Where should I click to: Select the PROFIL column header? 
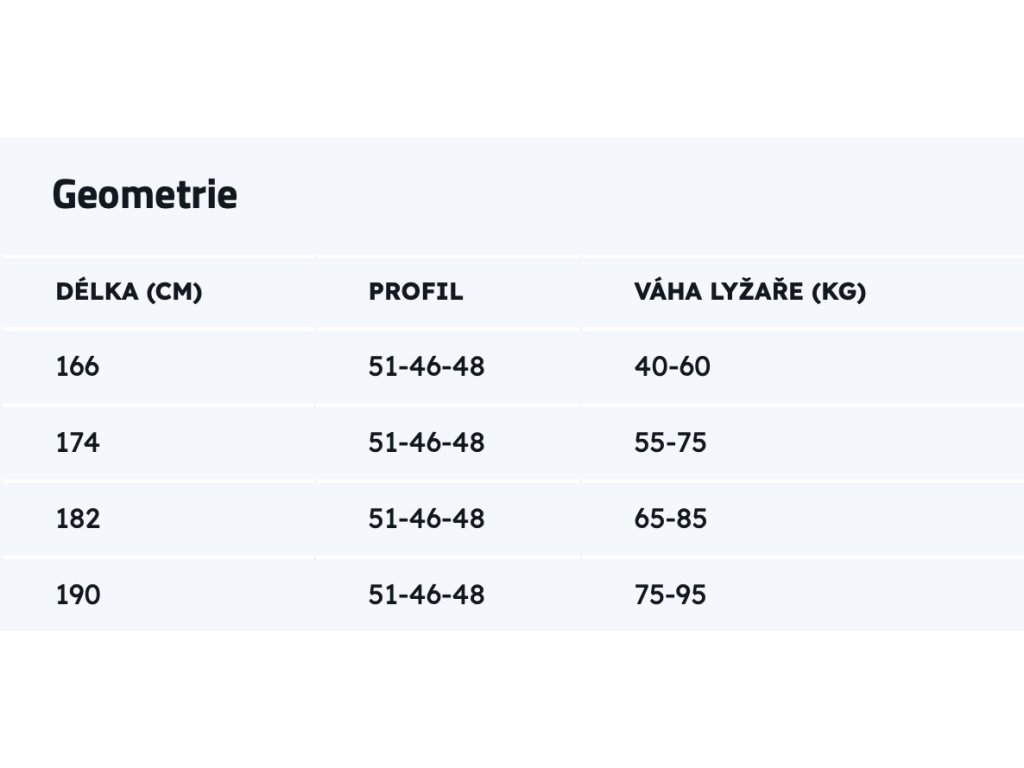416,291
